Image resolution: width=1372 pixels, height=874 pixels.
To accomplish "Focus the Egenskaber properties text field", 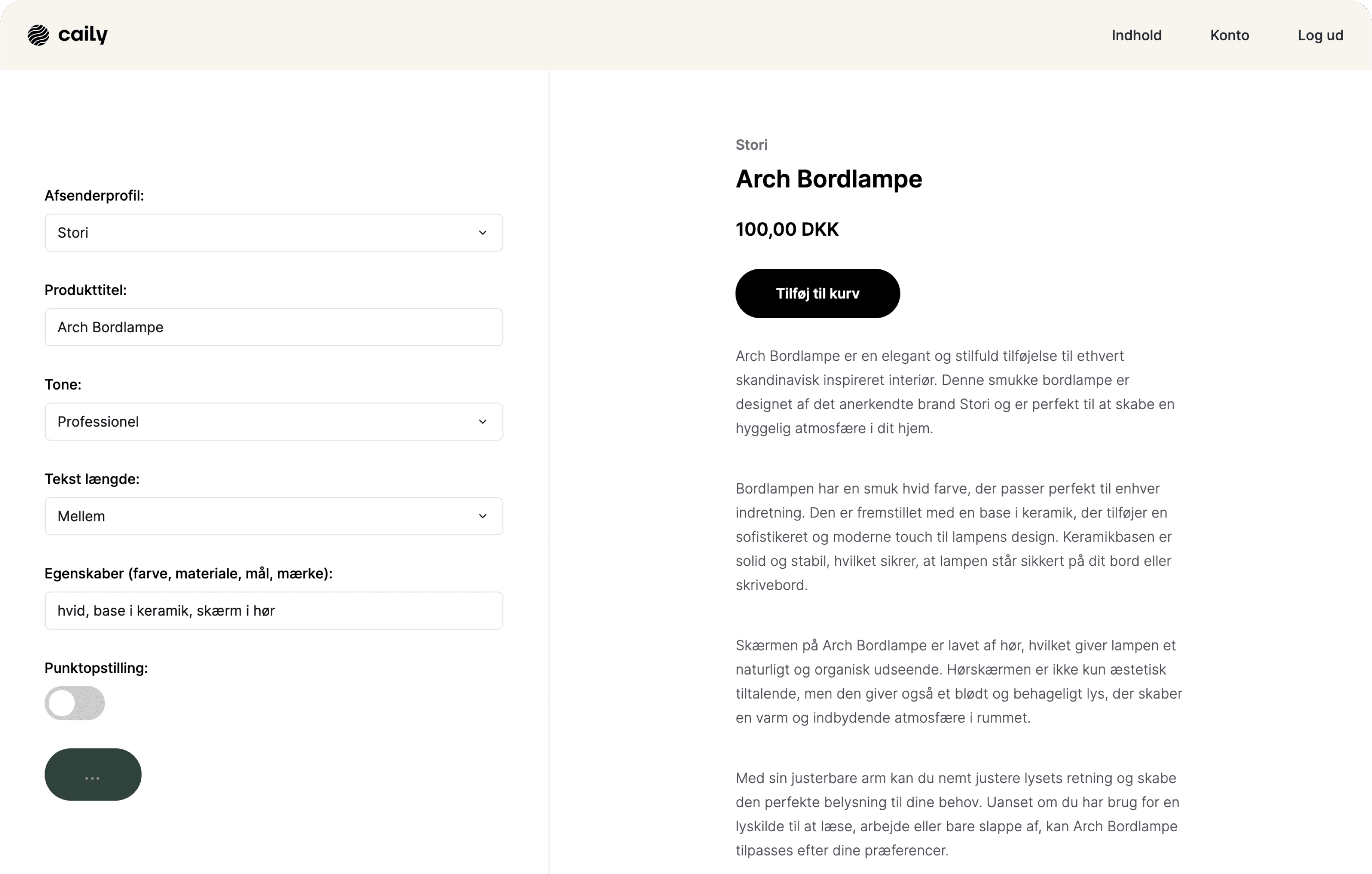I will [274, 611].
